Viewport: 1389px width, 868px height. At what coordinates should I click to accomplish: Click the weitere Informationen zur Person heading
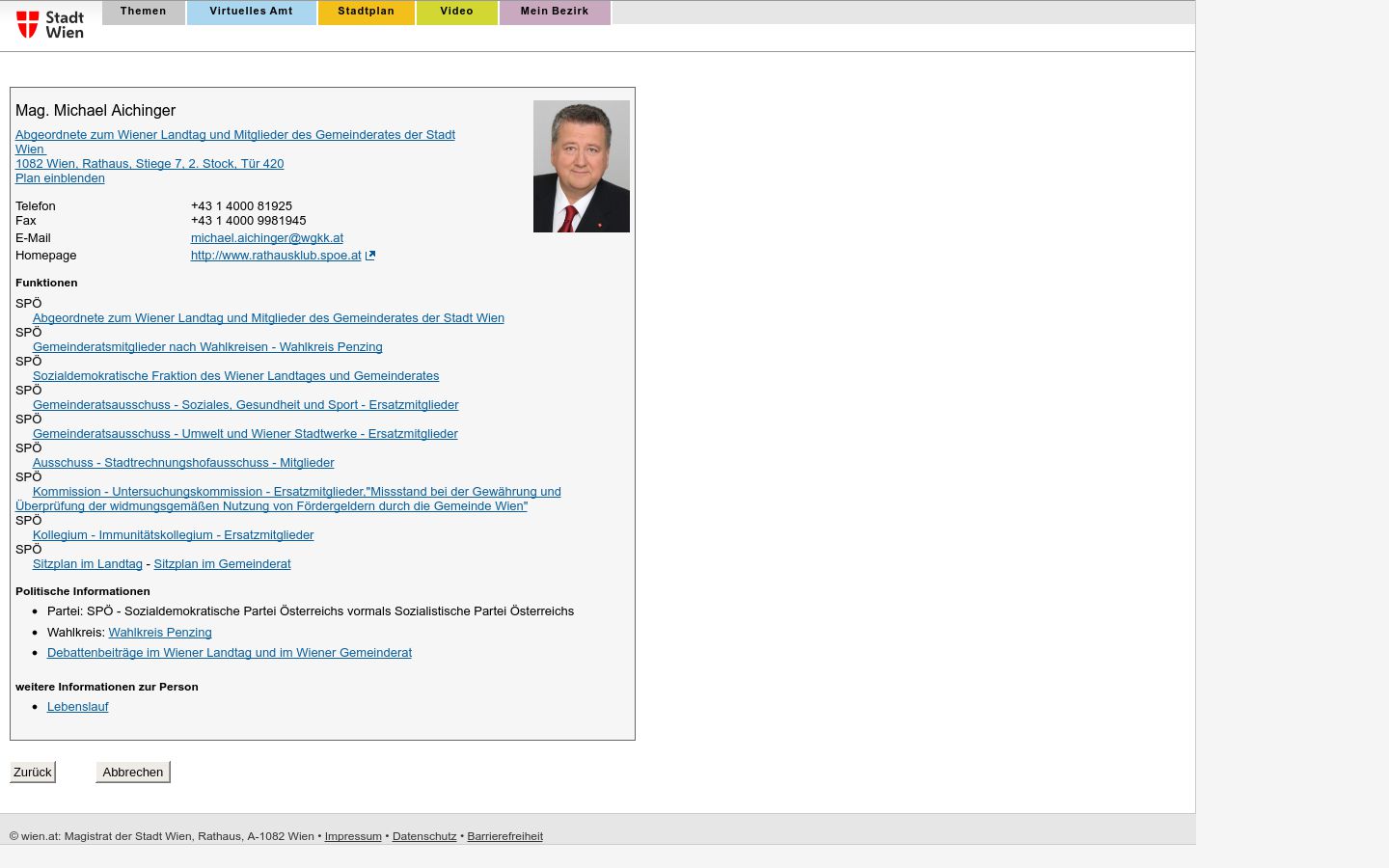pyautogui.click(x=107, y=688)
